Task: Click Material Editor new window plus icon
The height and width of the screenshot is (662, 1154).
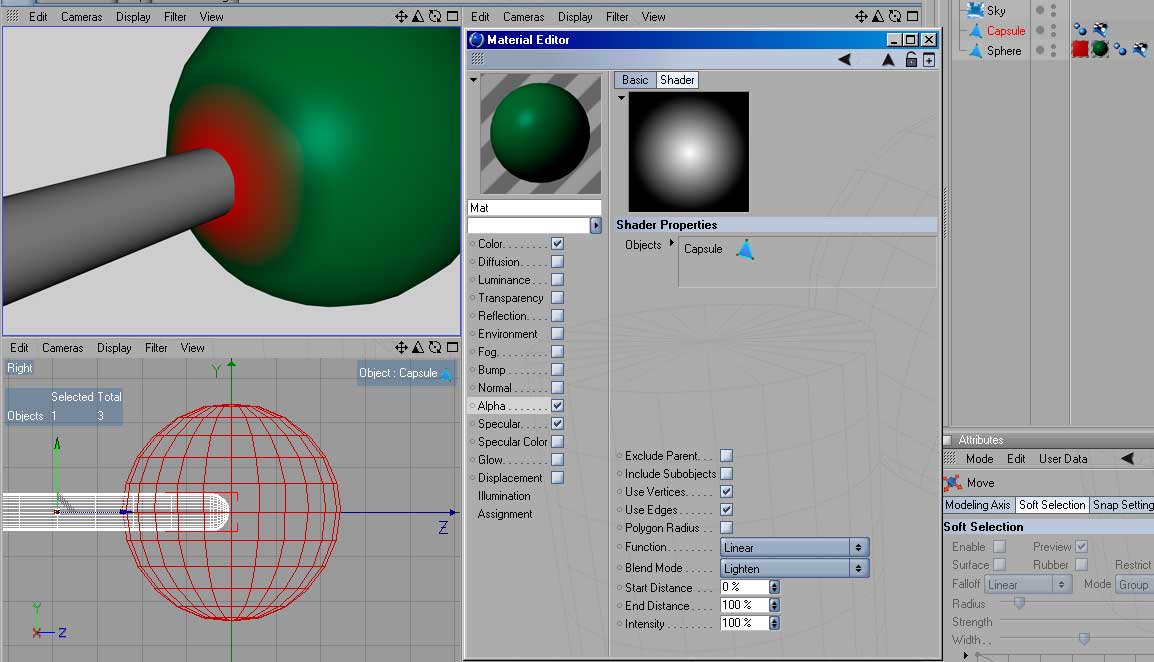Action: click(x=929, y=60)
